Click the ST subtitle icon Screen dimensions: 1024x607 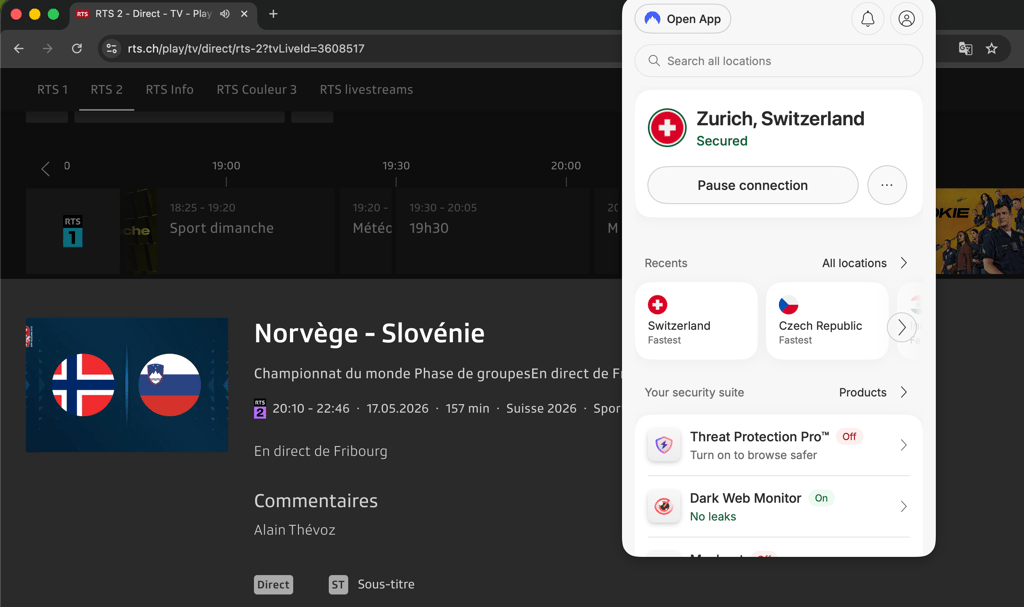[338, 585]
